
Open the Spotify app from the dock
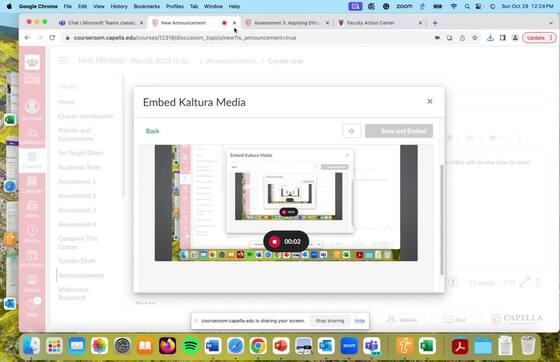[x=191, y=346]
